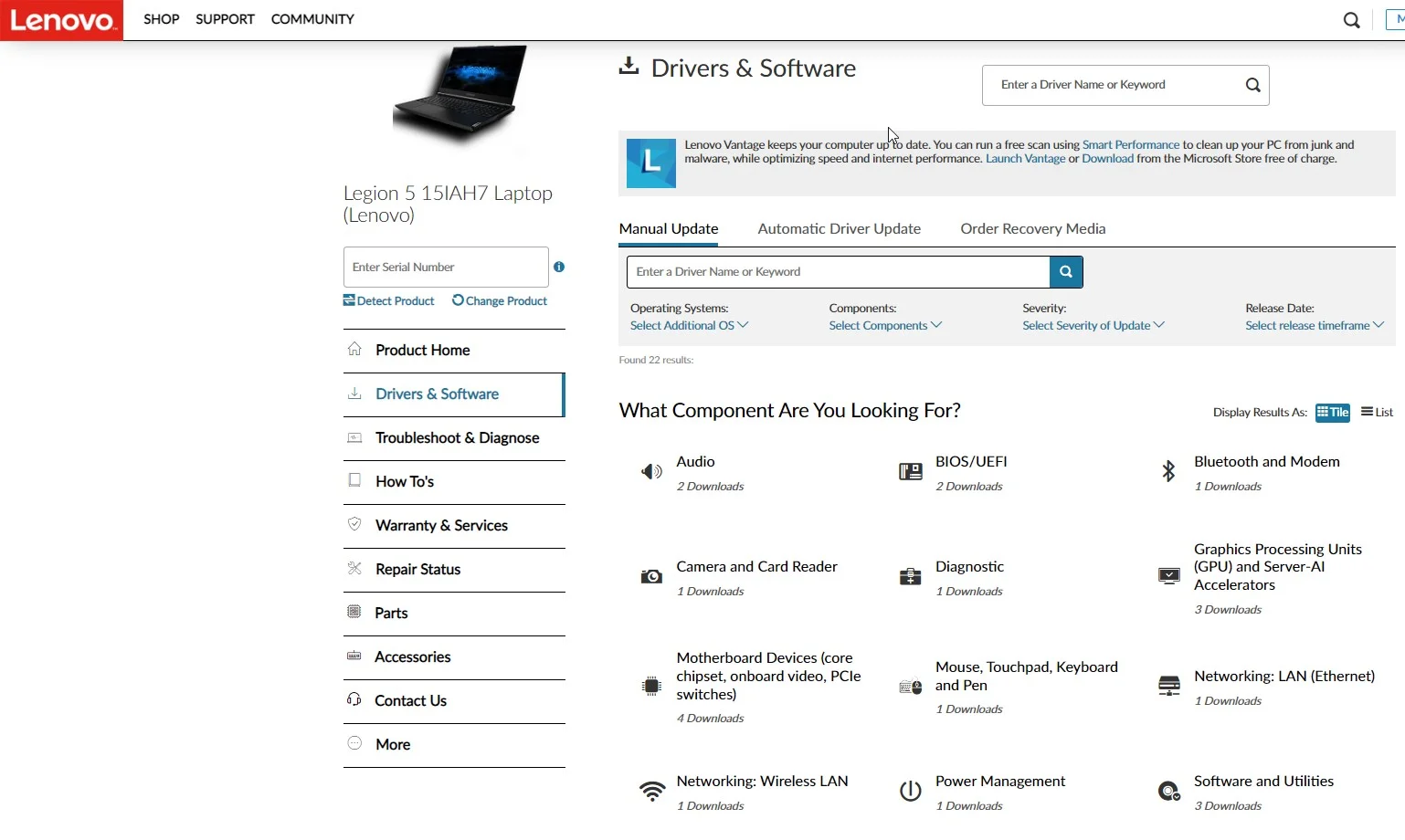
Task: Open Audio component title
Action: [695, 462]
